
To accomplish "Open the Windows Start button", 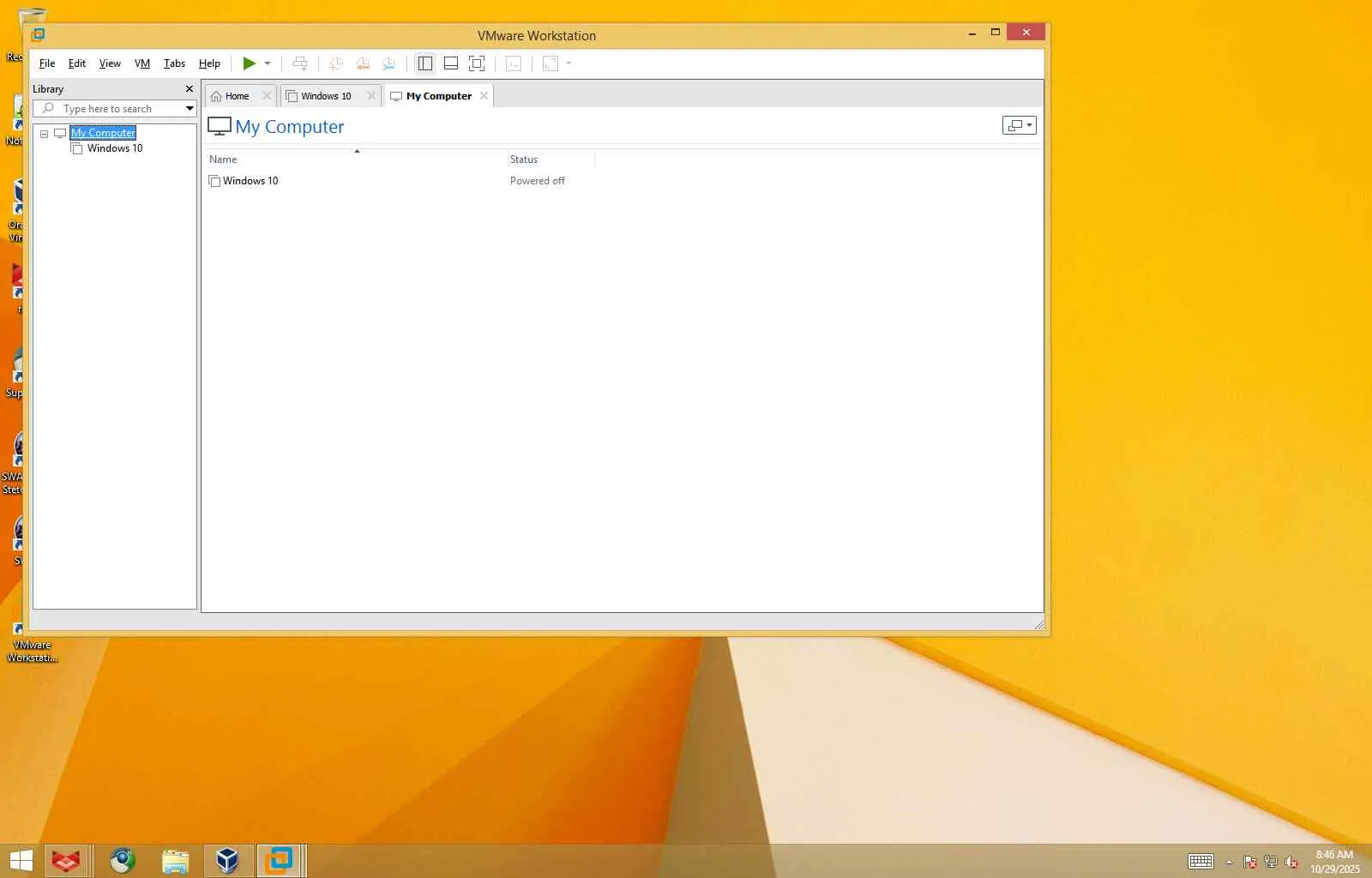I will 21,861.
